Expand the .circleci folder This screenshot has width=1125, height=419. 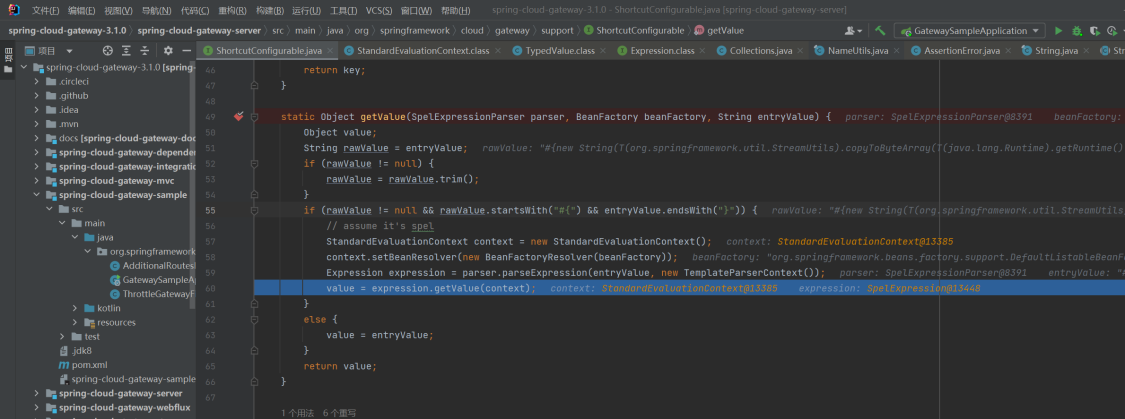click(37, 81)
